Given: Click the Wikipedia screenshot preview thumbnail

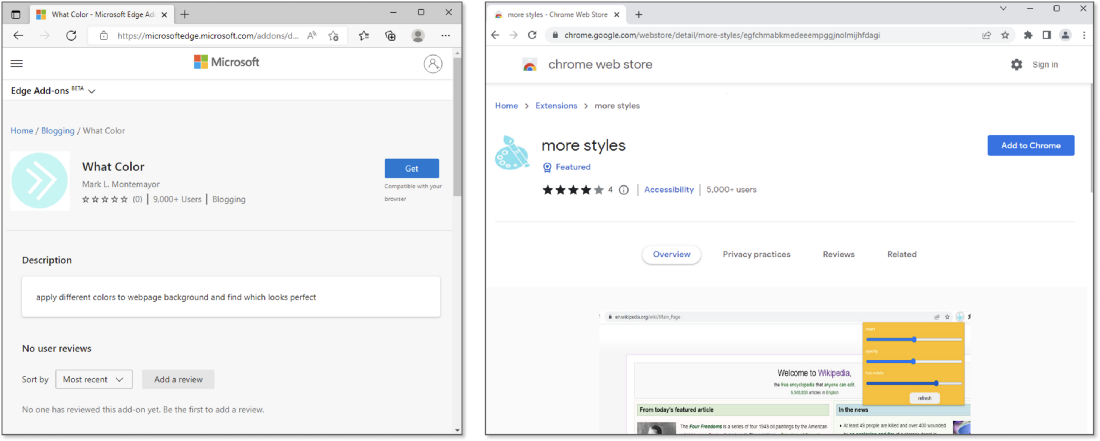Looking at the screenshot, I should [785, 373].
